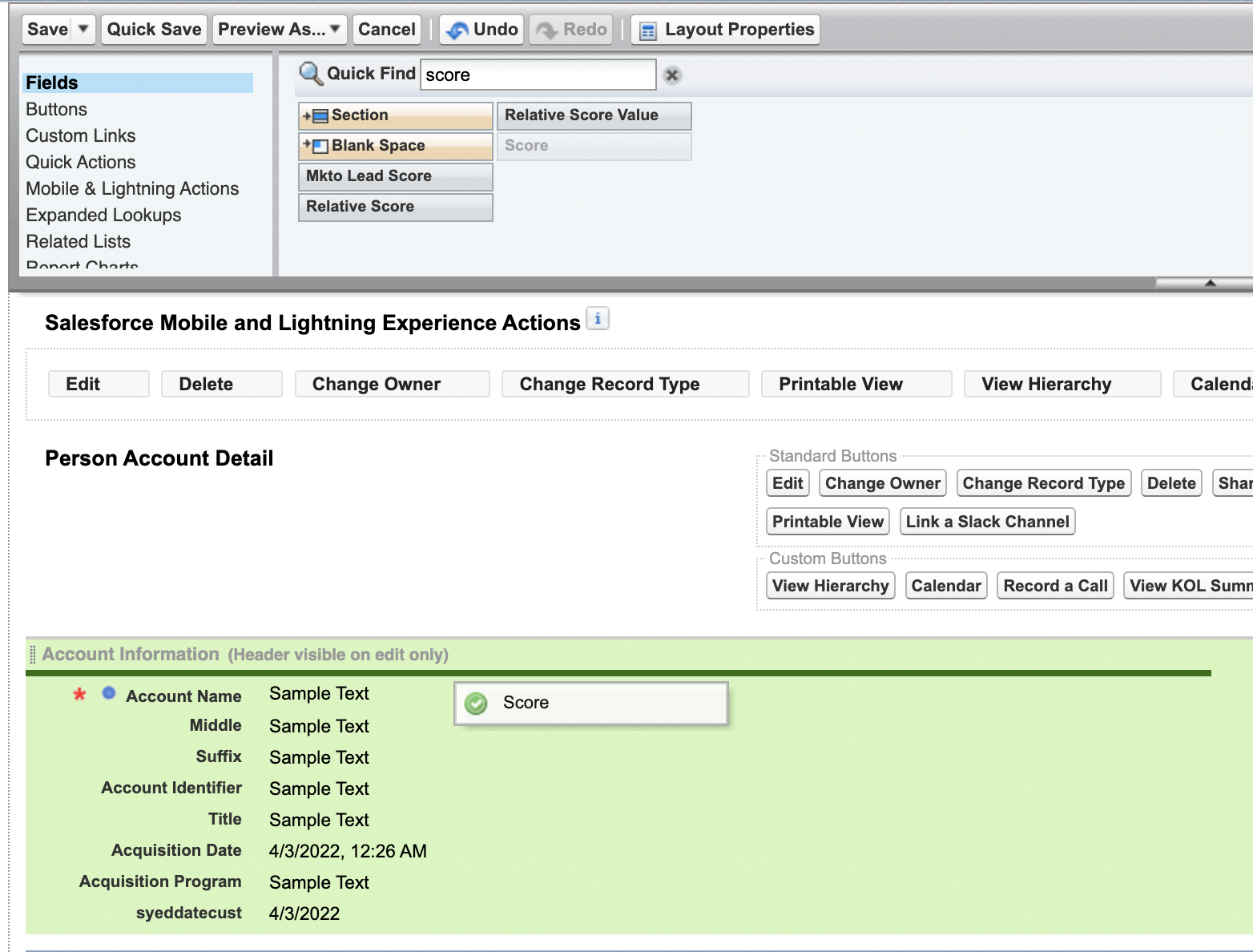Click the Account Information section drag handle
Viewport: 1253px width, 952px height.
[x=33, y=655]
